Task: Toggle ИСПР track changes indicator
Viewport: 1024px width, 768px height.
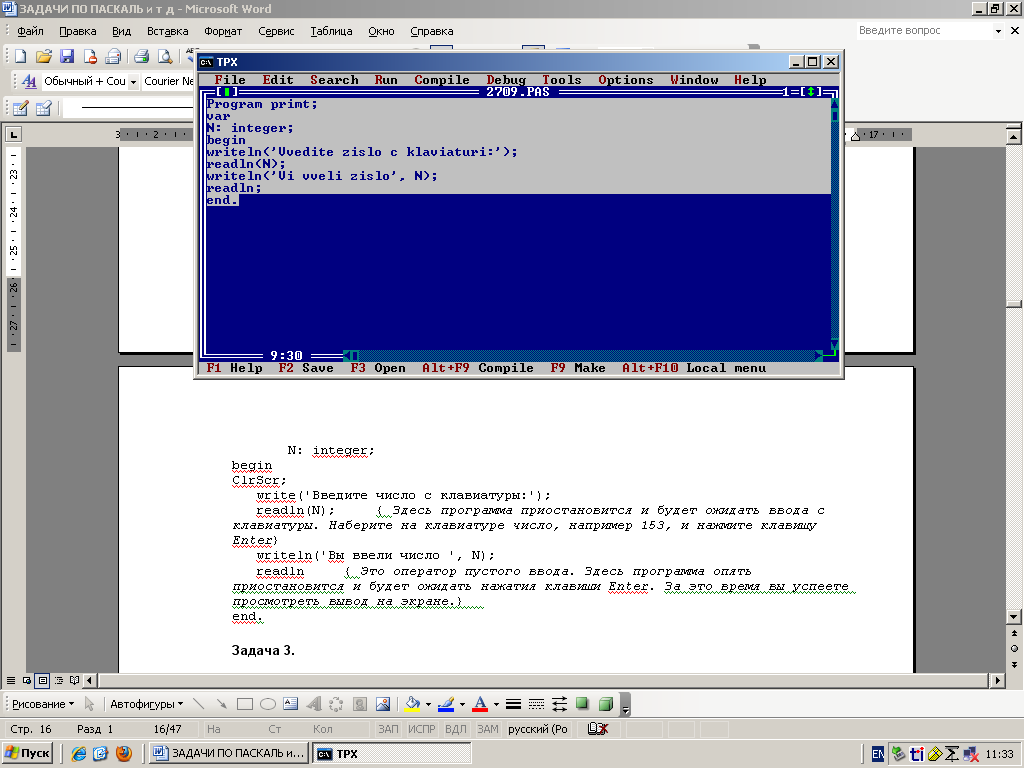Action: tap(421, 729)
